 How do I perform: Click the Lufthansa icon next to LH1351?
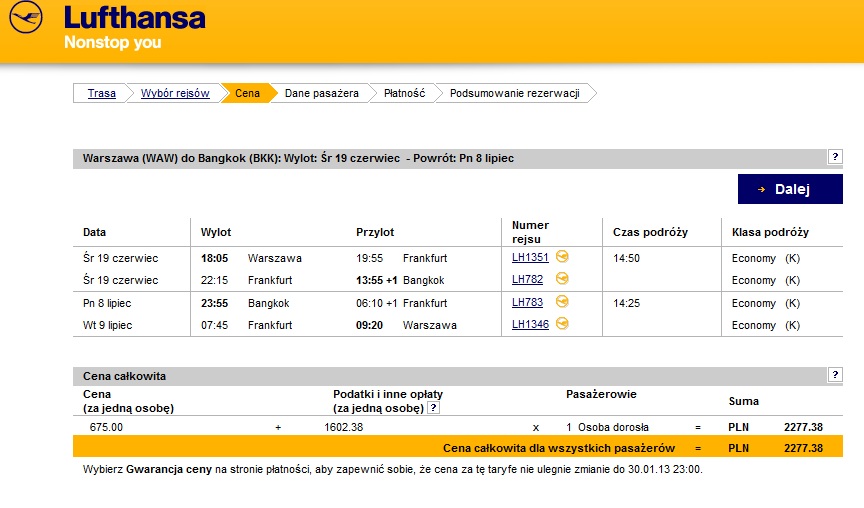[562, 256]
